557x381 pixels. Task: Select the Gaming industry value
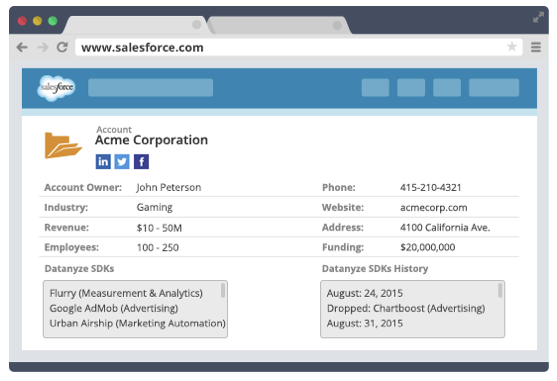pos(155,207)
